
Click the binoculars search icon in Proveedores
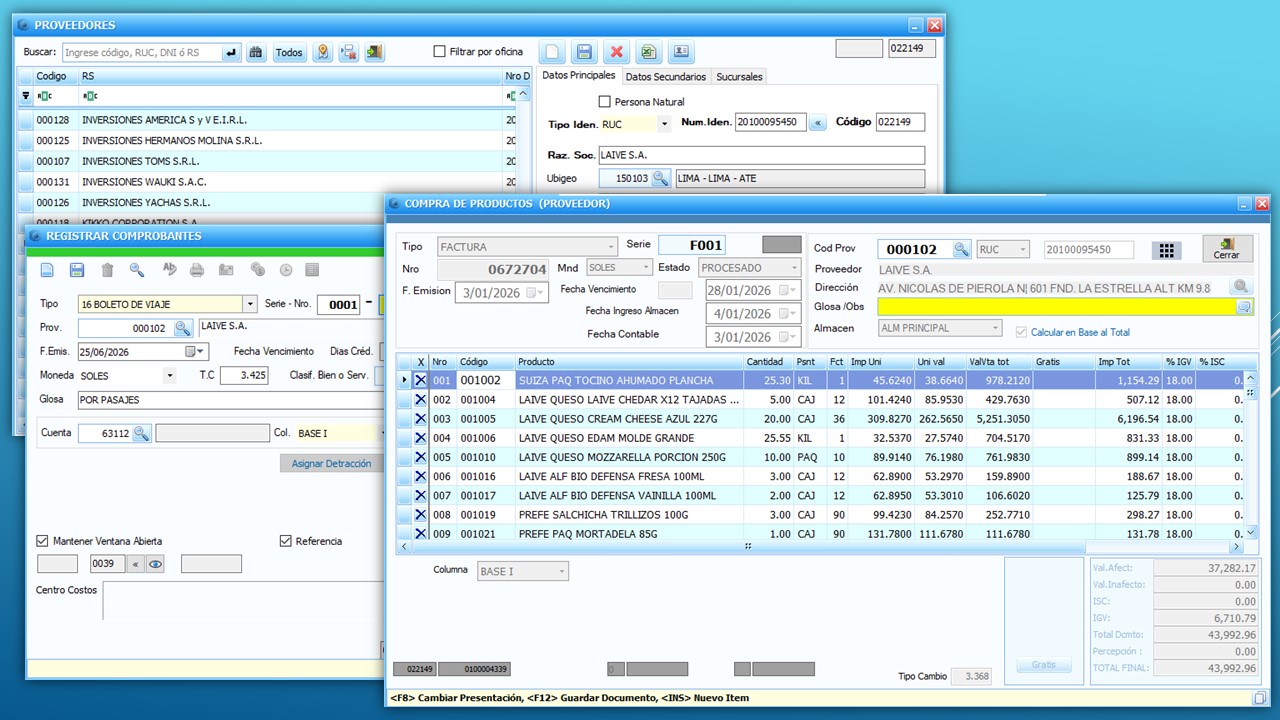click(256, 52)
